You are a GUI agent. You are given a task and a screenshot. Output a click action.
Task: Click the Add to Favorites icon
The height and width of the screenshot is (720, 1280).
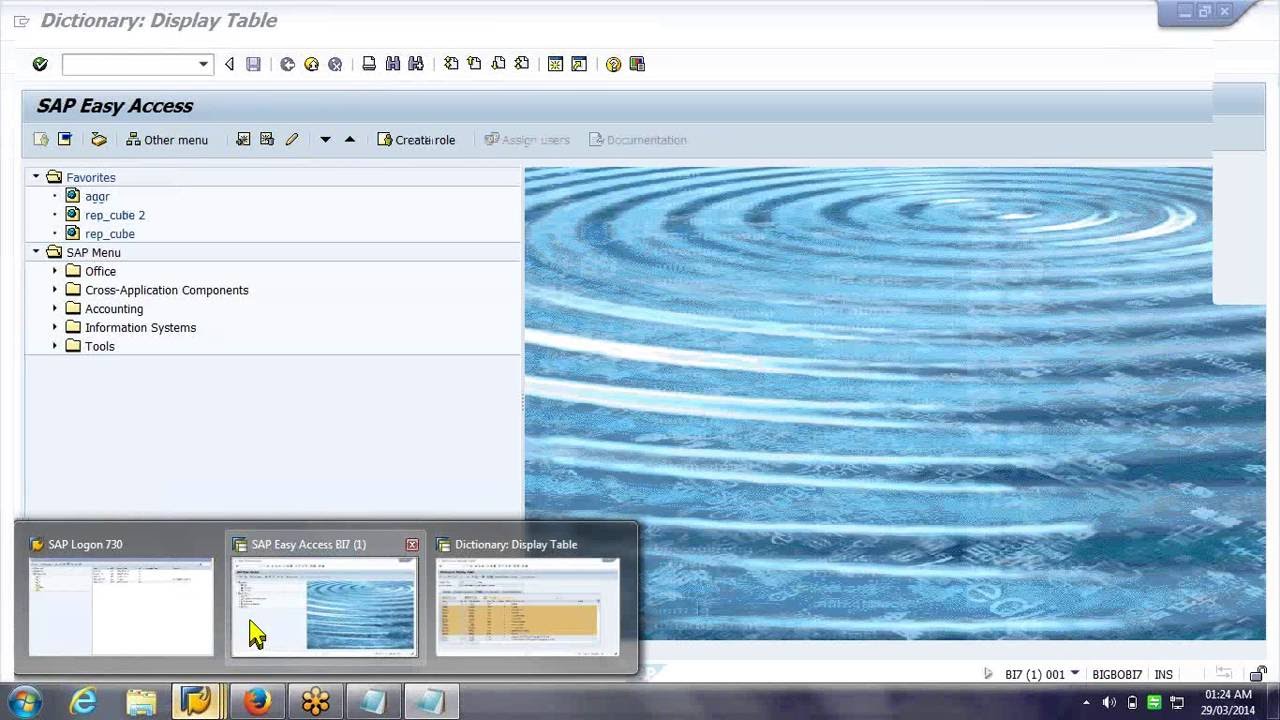[243, 139]
